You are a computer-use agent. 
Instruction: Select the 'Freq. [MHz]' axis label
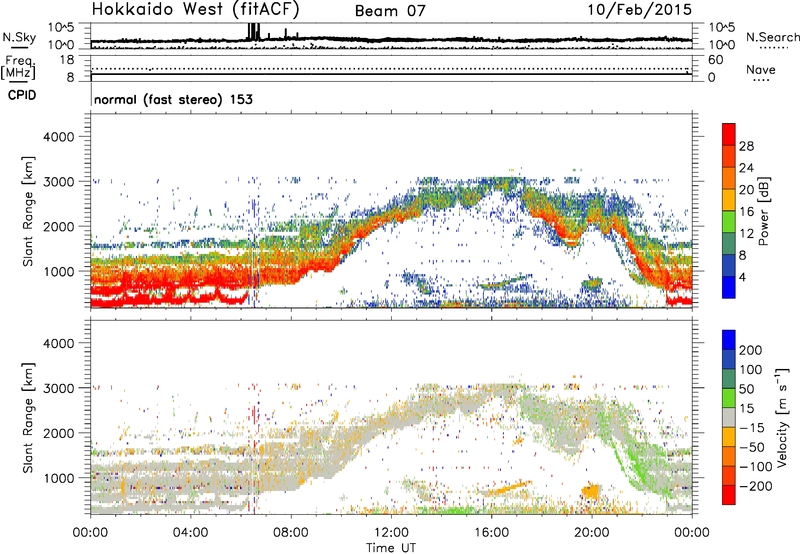point(19,68)
